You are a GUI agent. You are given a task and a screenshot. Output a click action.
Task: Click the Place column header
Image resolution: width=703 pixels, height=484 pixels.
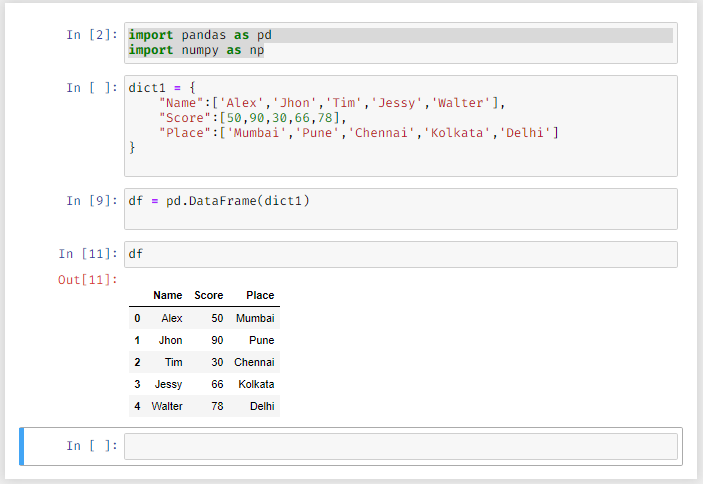coord(260,295)
